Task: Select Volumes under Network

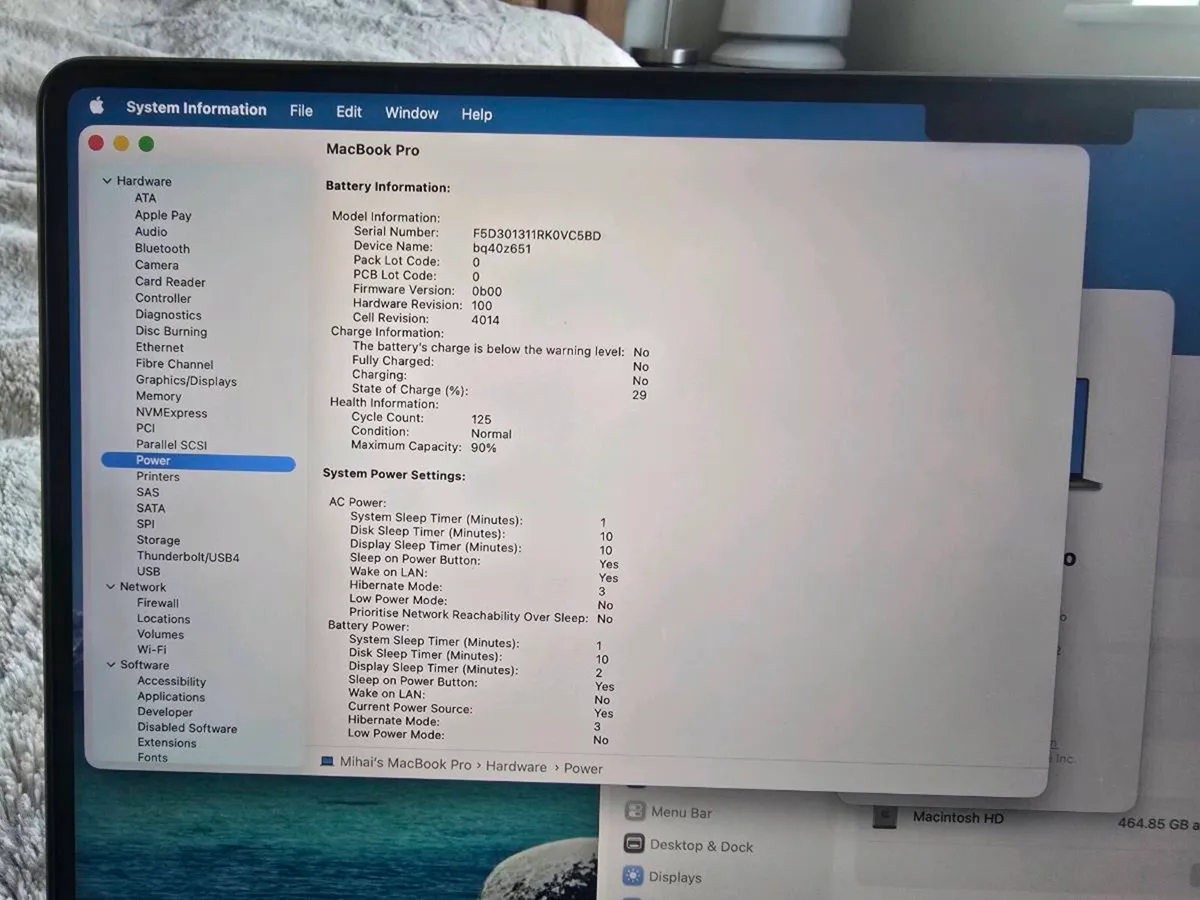Action: click(160, 634)
